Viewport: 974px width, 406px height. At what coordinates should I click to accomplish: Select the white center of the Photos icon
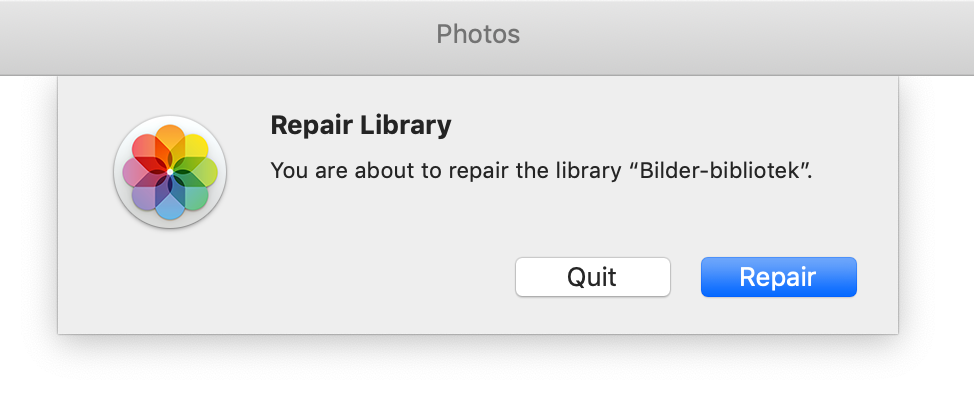click(170, 172)
